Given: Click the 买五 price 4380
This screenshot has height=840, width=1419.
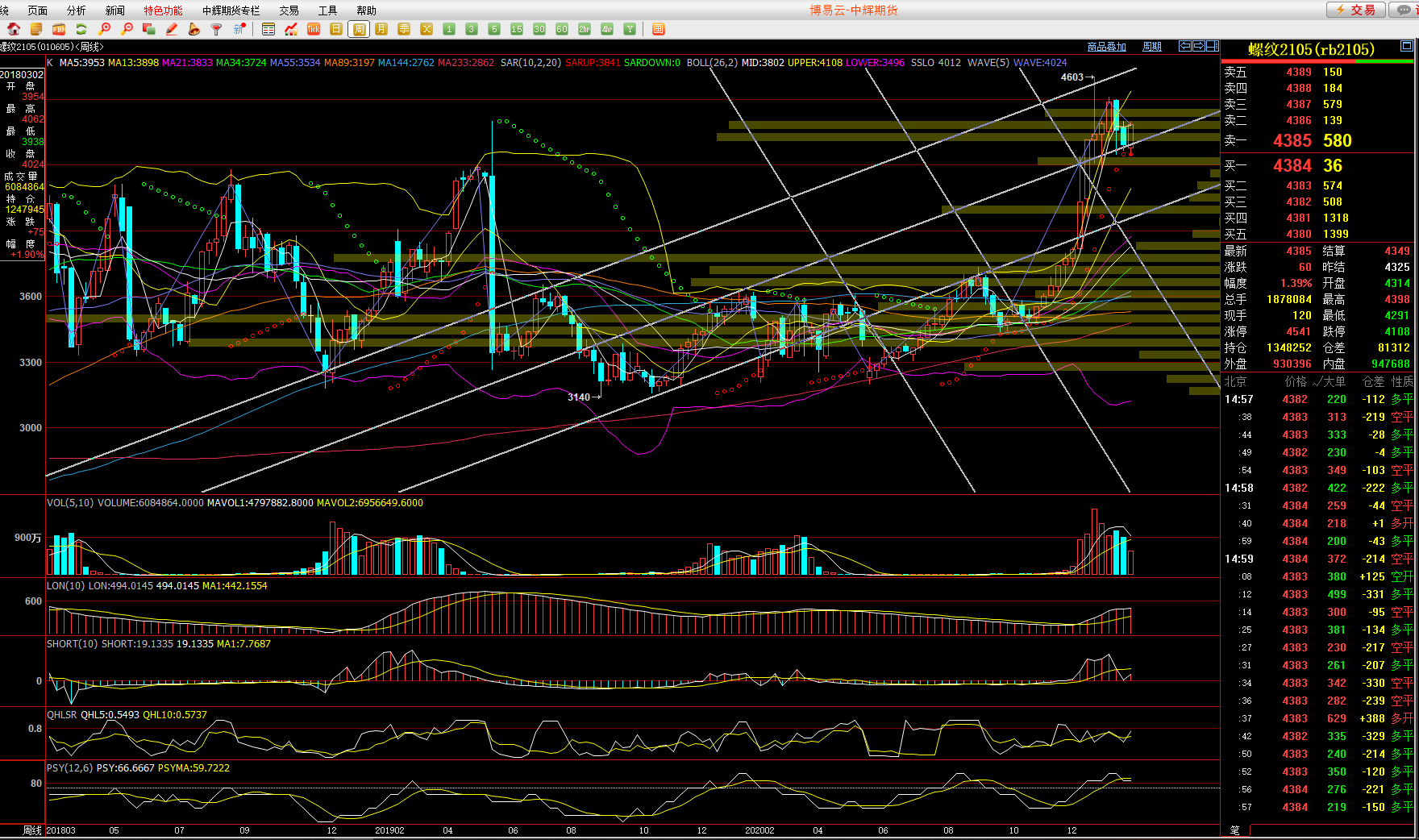Looking at the screenshot, I should [x=1298, y=234].
